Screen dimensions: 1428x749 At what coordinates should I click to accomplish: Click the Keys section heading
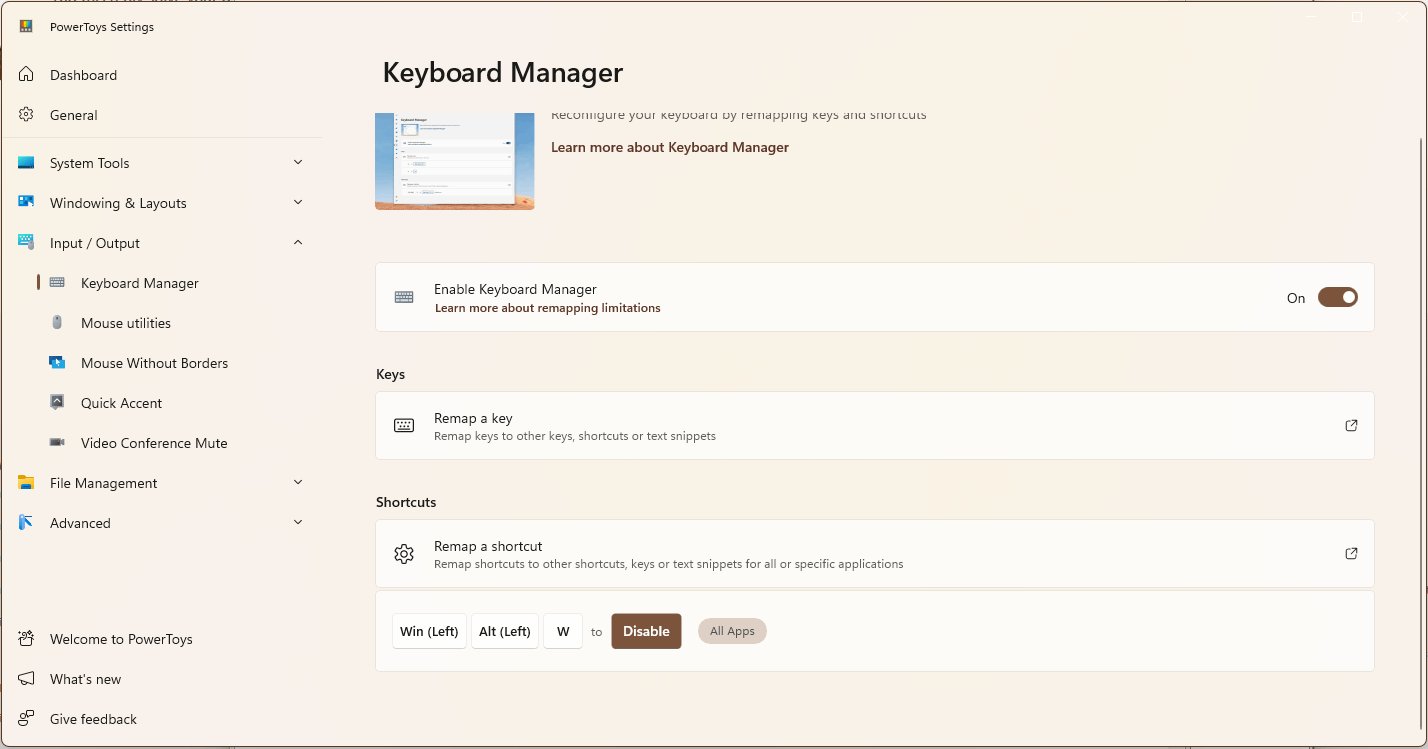point(390,374)
